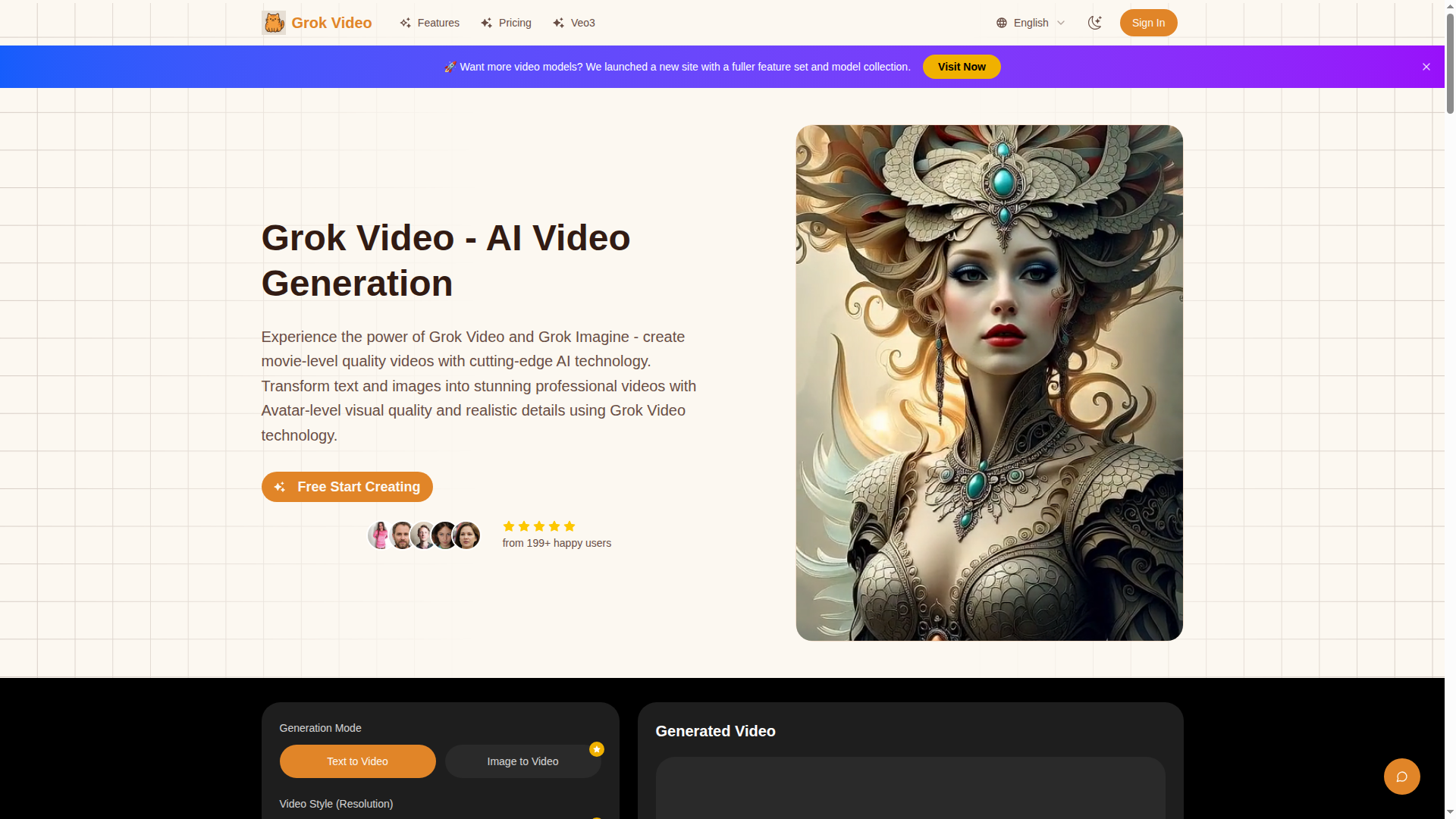Click the sparkle icon next to Veo3
The height and width of the screenshot is (819, 1456).
(558, 23)
